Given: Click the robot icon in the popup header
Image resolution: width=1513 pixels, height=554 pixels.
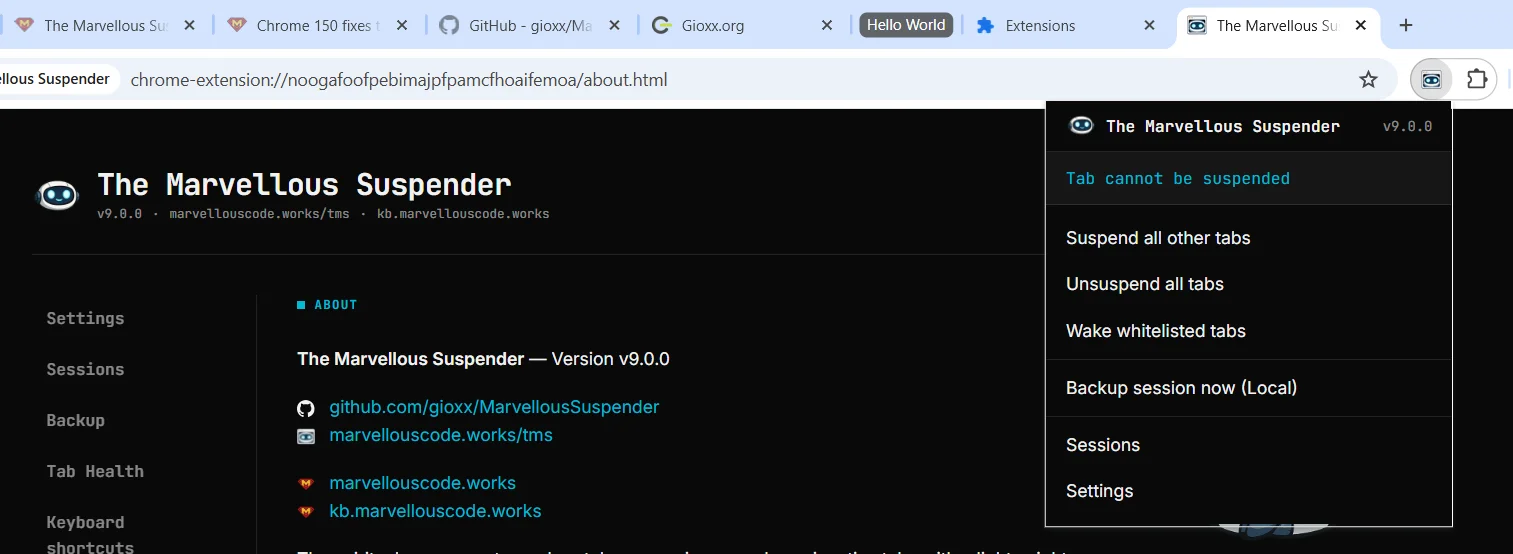Looking at the screenshot, I should tap(1081, 125).
